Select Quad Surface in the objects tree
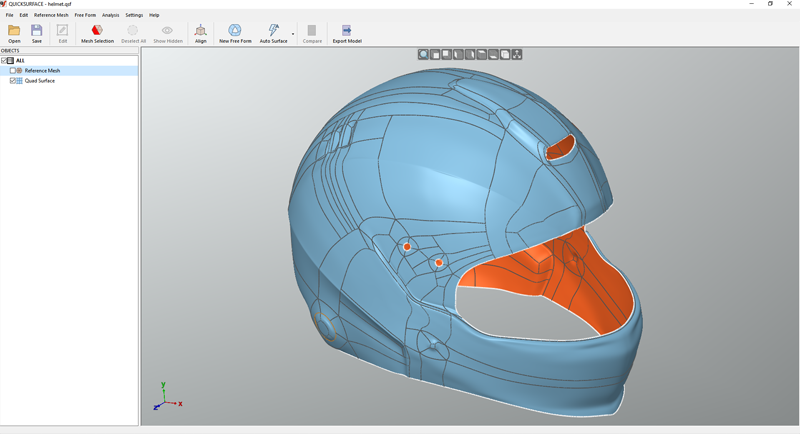 [x=40, y=81]
